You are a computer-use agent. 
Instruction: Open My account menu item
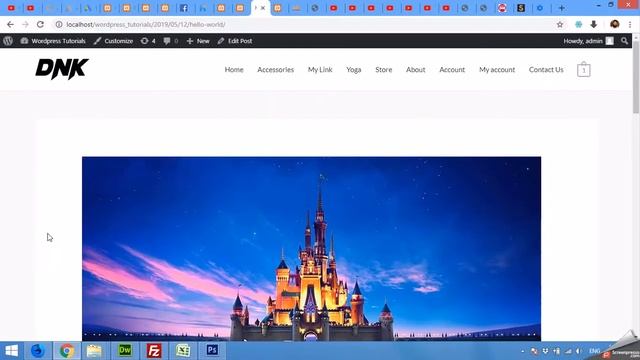[497, 70]
